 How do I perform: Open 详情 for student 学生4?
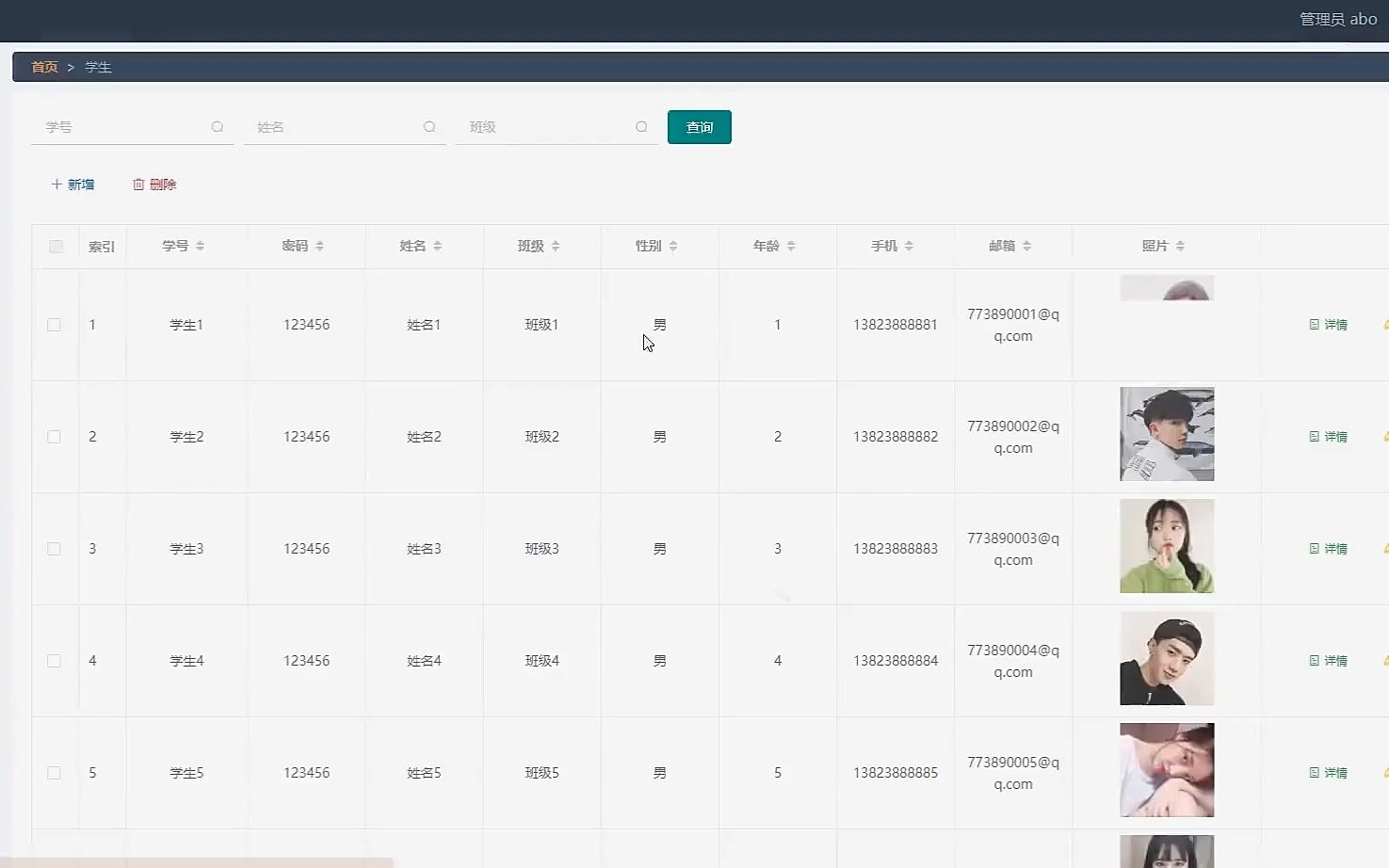pyautogui.click(x=1329, y=661)
